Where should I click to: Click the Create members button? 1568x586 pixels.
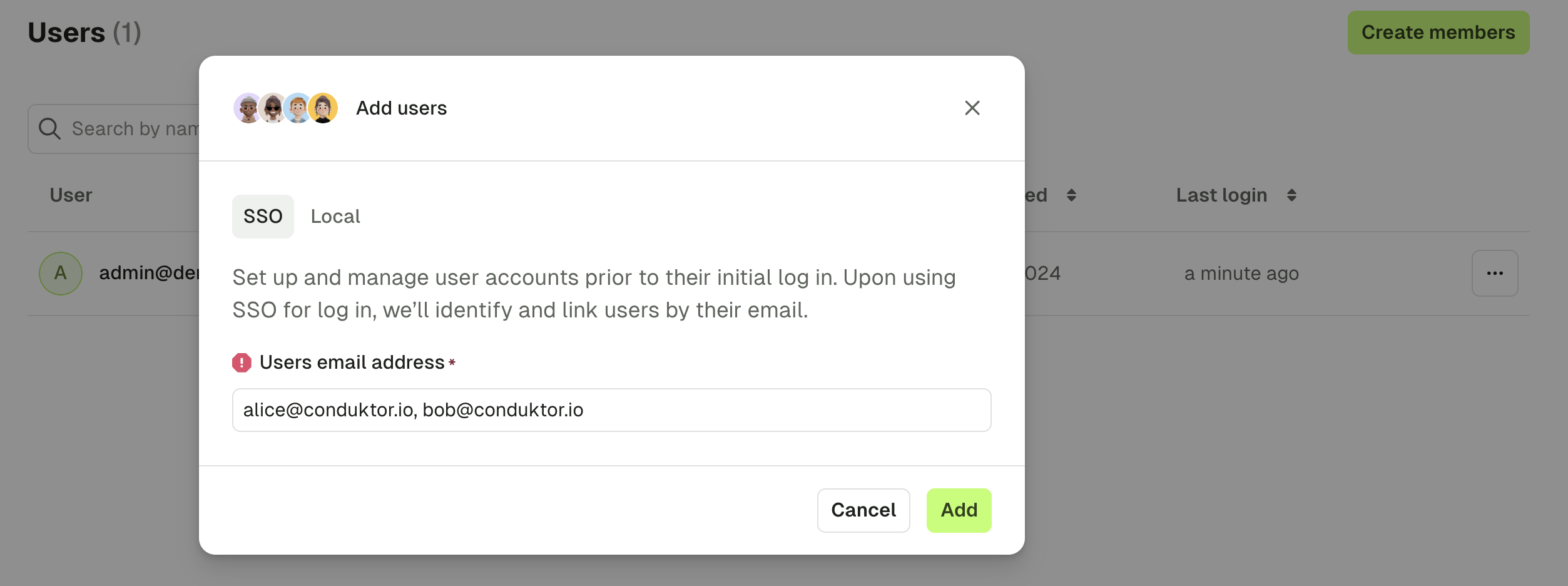1438,33
